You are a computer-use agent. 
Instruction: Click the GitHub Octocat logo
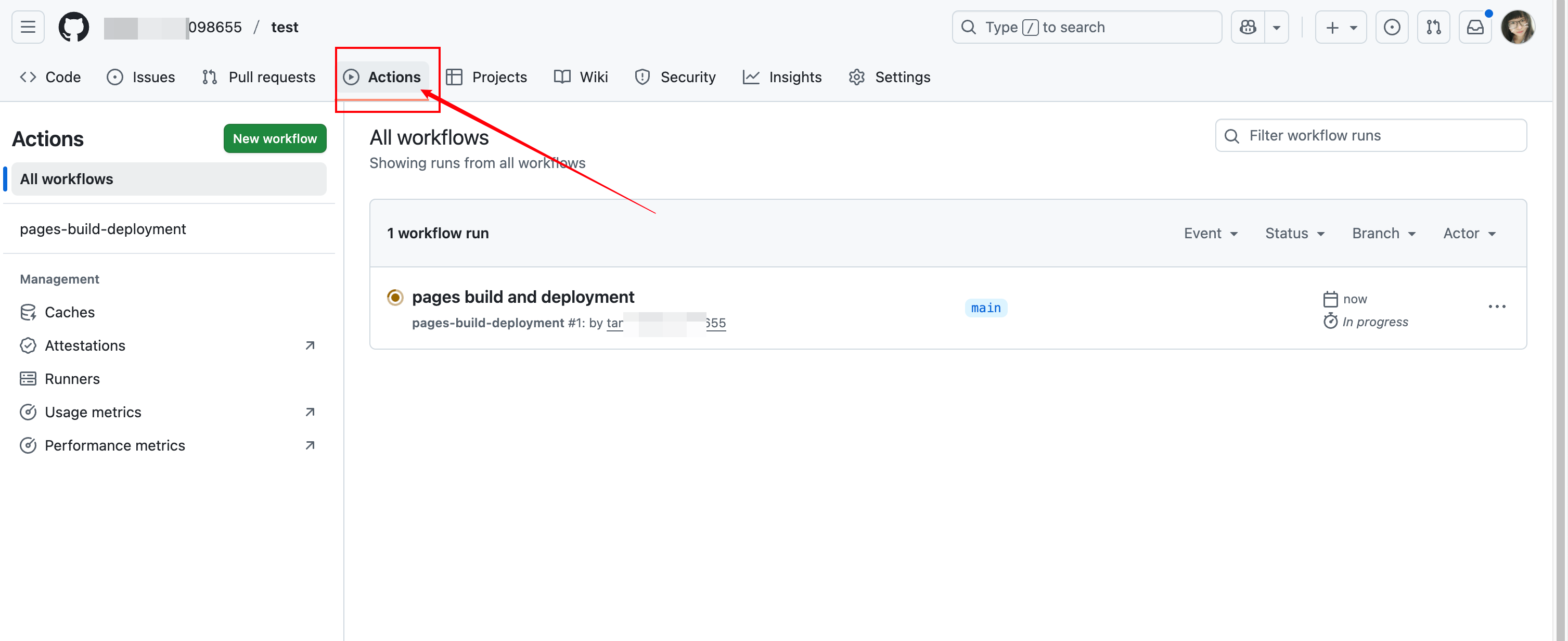pos(74,28)
